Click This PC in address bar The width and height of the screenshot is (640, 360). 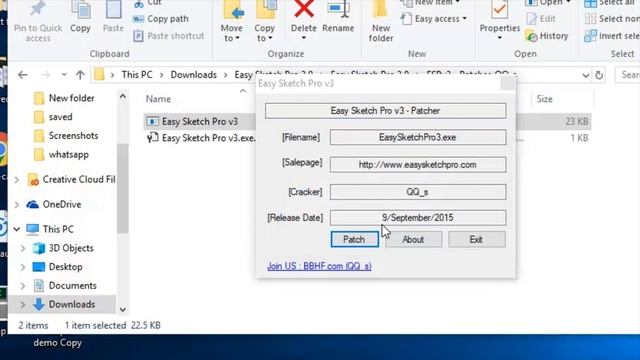[x=137, y=75]
